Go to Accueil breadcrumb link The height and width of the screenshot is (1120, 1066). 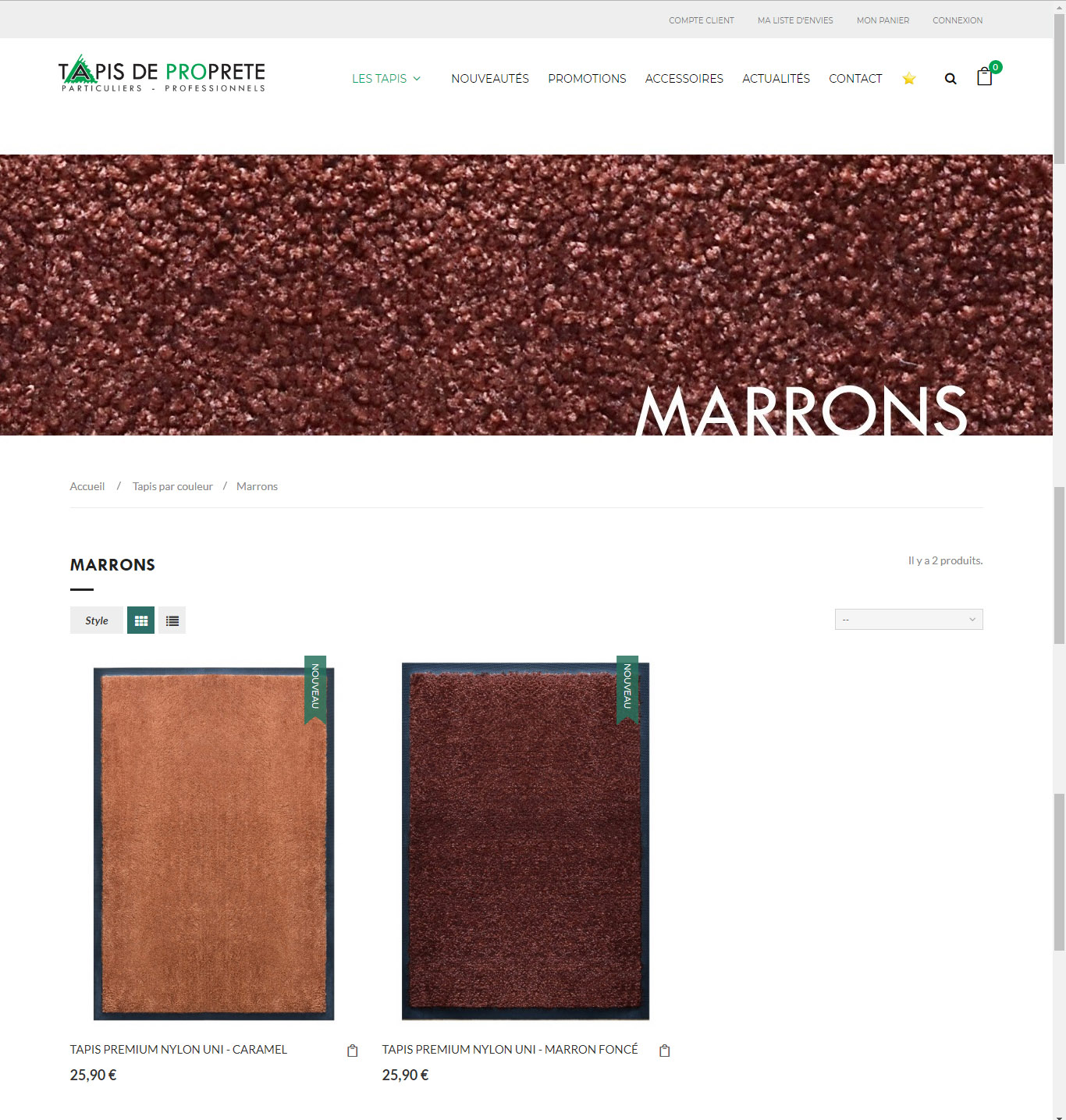pyautogui.click(x=87, y=486)
